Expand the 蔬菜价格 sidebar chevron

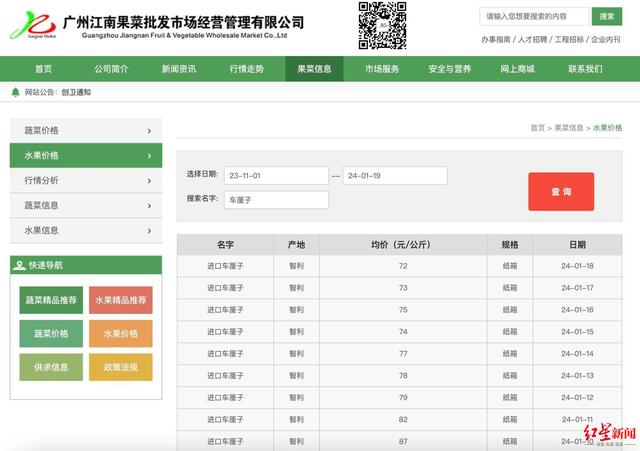pos(149,131)
